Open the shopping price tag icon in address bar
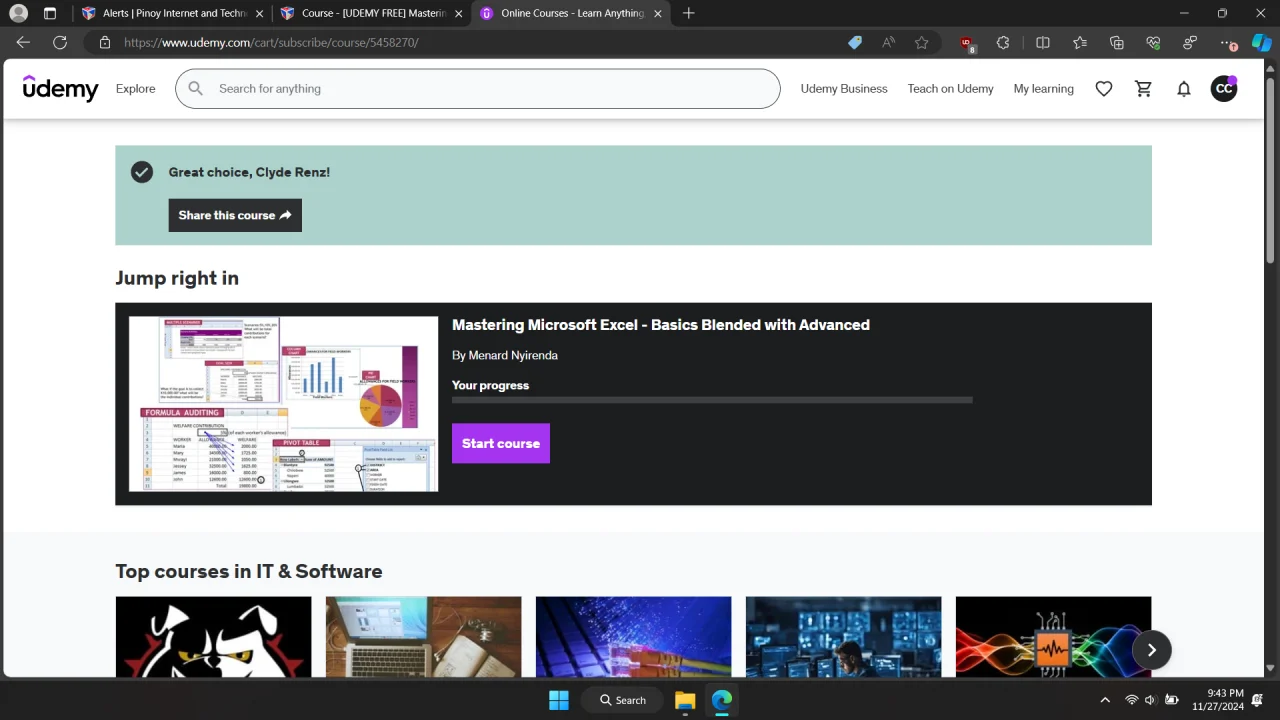This screenshot has width=1280, height=720. (855, 43)
